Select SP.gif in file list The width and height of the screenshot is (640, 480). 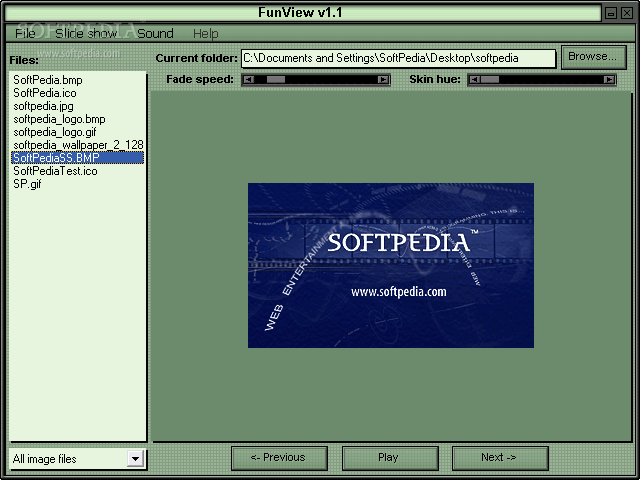(78, 184)
